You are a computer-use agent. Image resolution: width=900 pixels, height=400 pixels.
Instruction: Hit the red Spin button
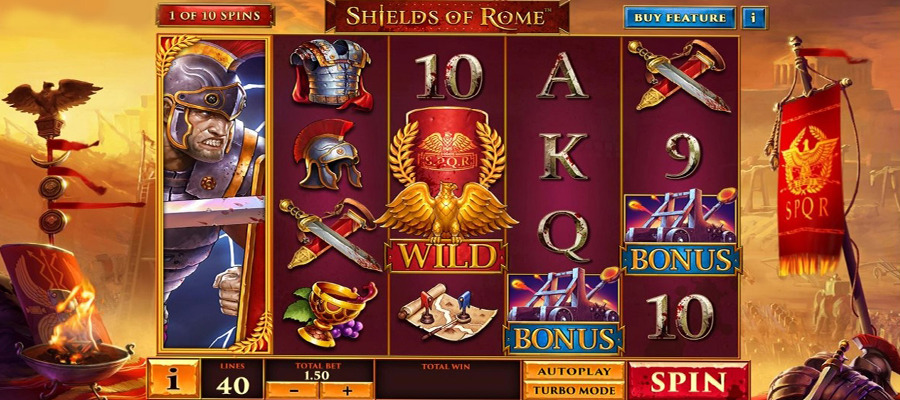(688, 380)
